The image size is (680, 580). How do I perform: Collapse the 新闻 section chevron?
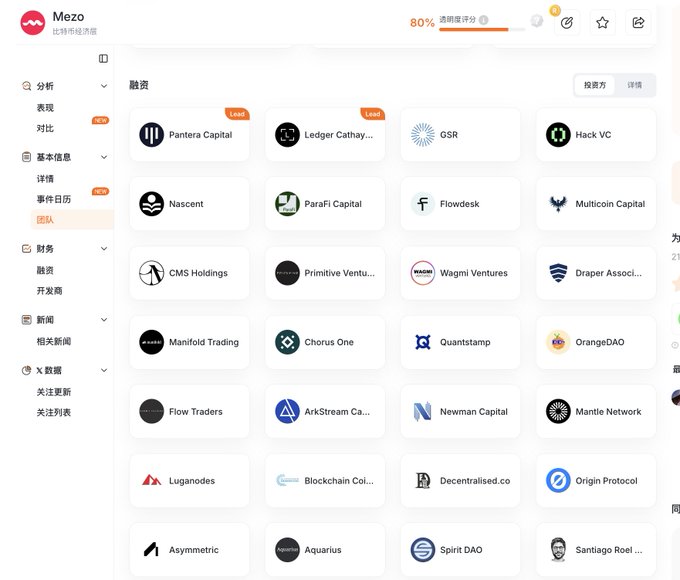[x=104, y=320]
